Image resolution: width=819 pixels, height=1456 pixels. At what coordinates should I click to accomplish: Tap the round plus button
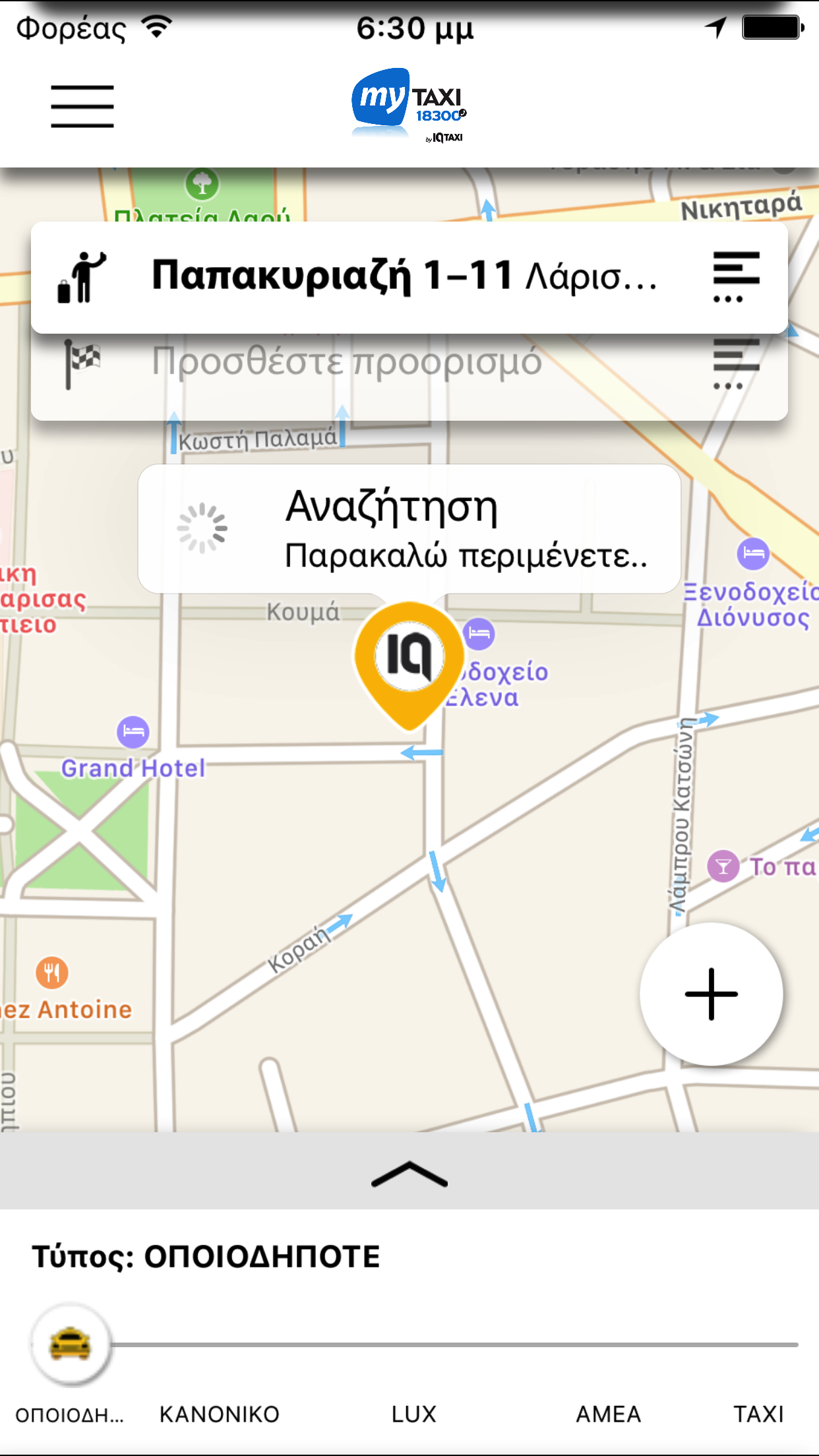pyautogui.click(x=712, y=994)
